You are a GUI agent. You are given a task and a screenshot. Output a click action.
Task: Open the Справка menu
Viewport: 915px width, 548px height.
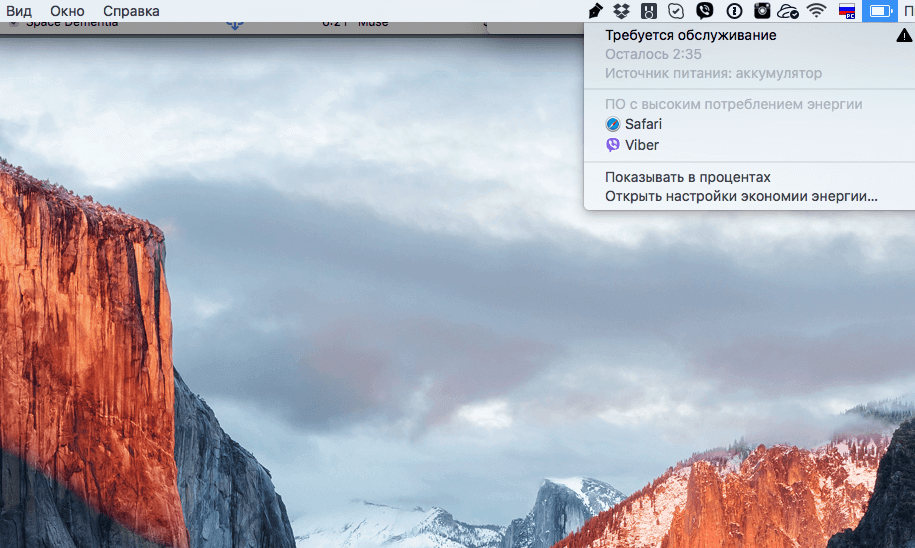(131, 11)
